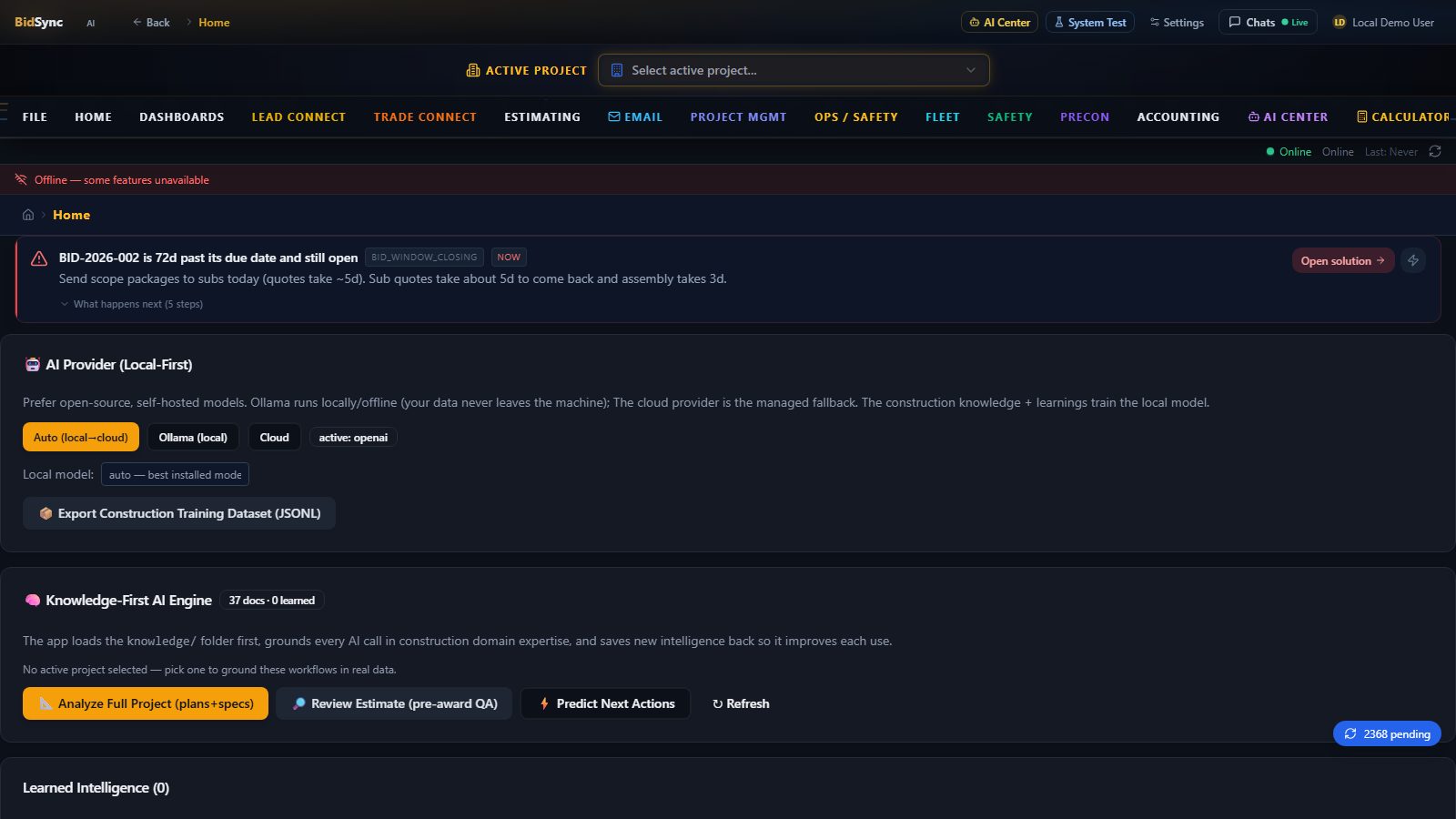The width and height of the screenshot is (1456, 819).
Task: Click the 2368 pending sync badge
Action: click(x=1387, y=733)
